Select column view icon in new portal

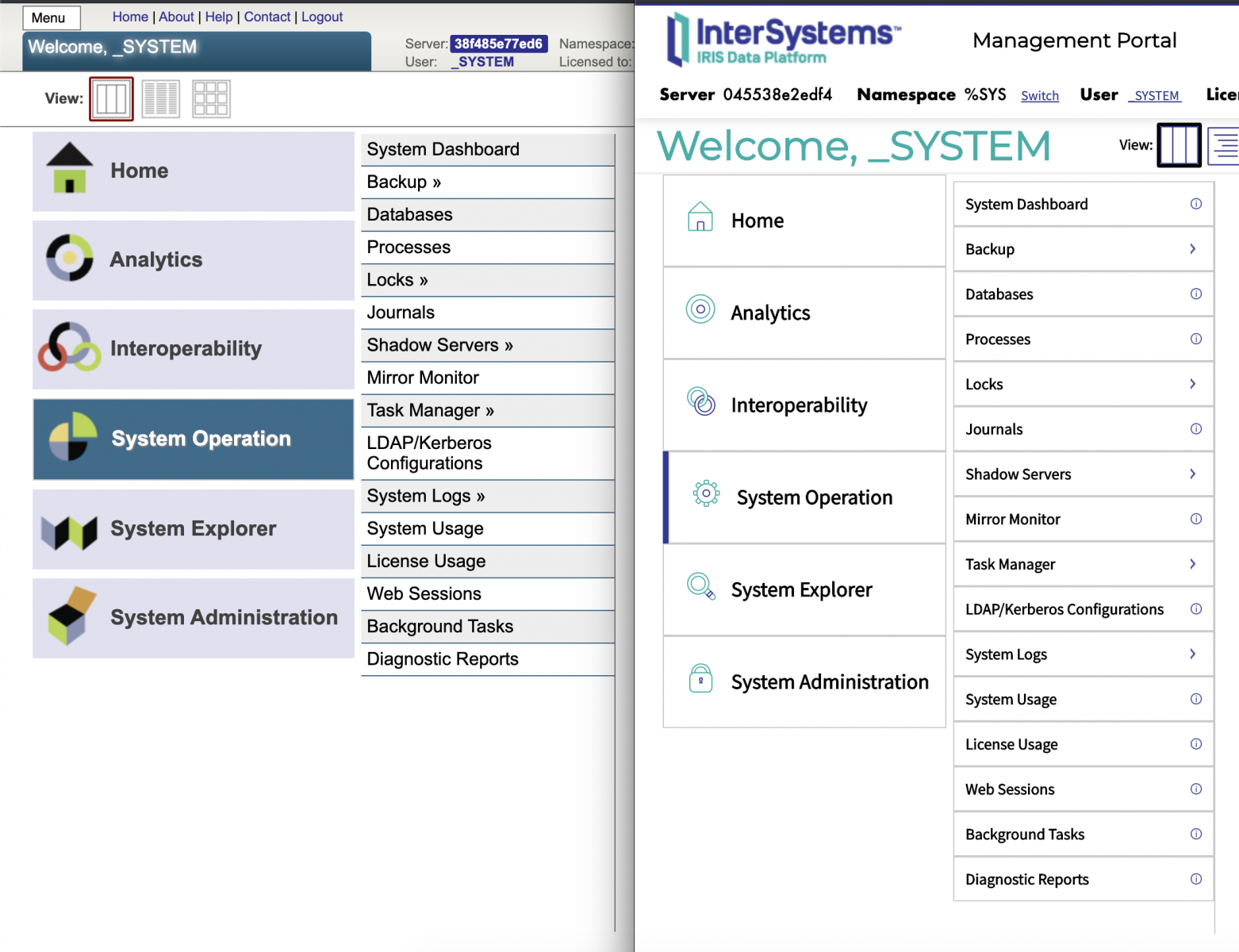pos(1179,145)
